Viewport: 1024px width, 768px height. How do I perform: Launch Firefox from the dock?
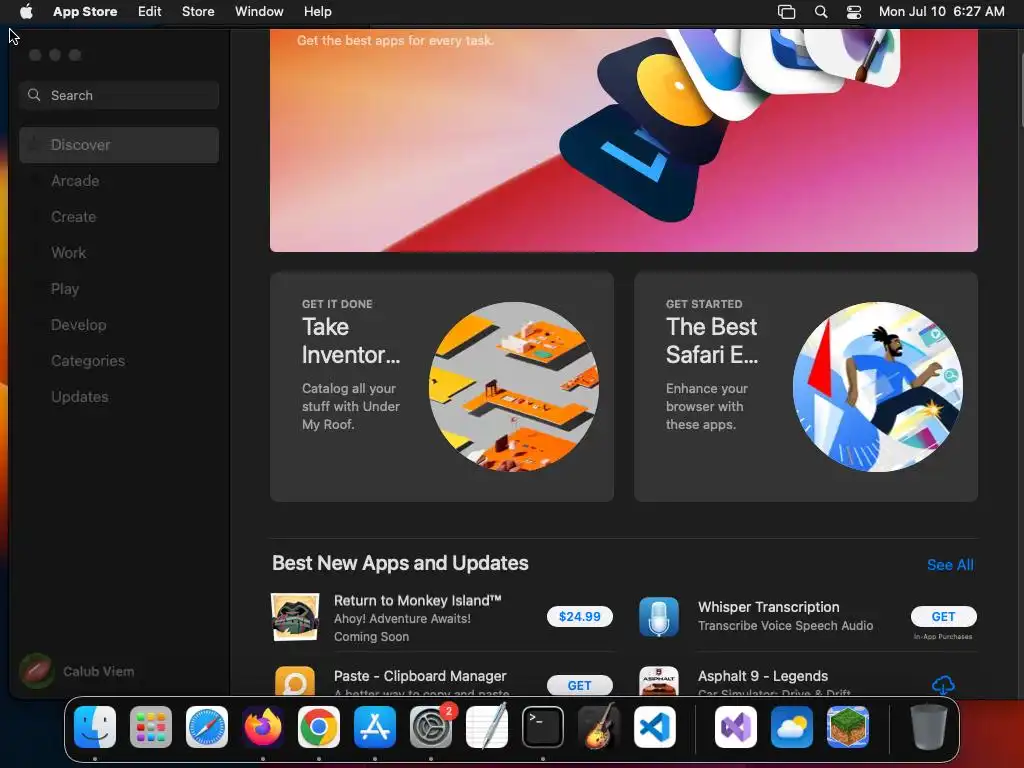(x=263, y=727)
